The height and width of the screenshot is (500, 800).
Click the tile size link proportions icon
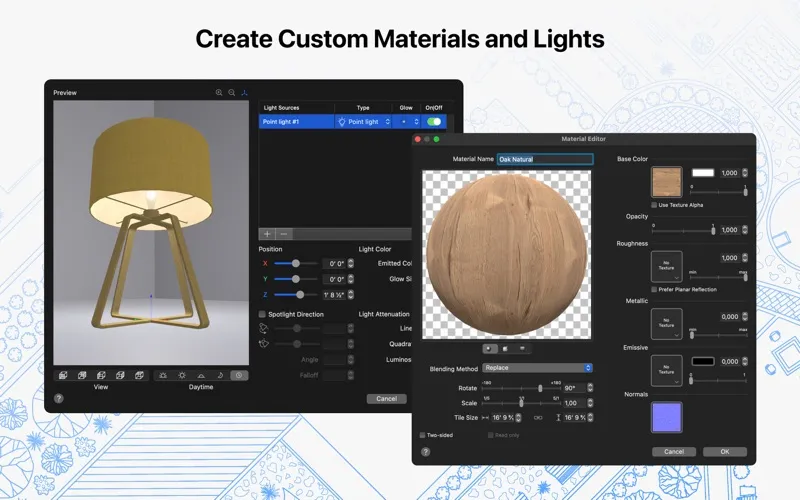coord(536,418)
